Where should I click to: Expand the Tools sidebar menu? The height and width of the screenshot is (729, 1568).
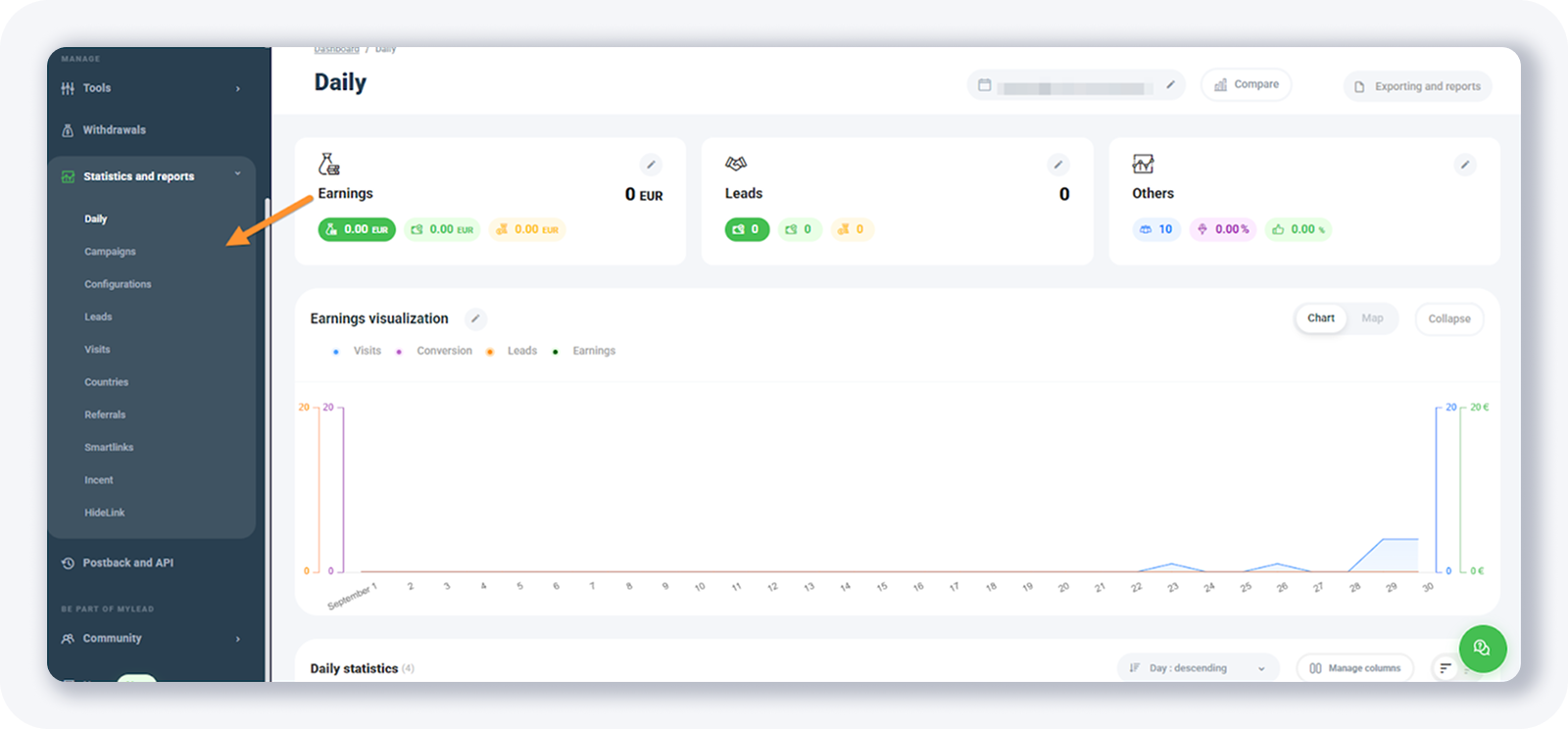[152, 88]
